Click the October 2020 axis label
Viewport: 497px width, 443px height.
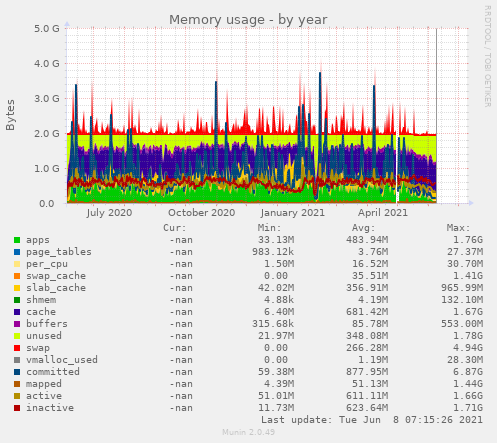tap(202, 213)
